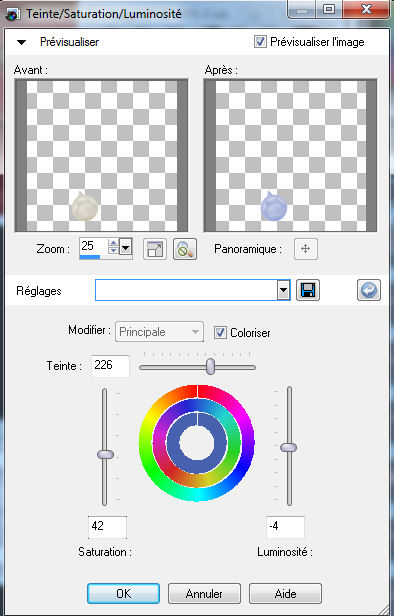Click the Après preview image
Image resolution: width=394 pixels, height=616 pixels.
point(291,156)
